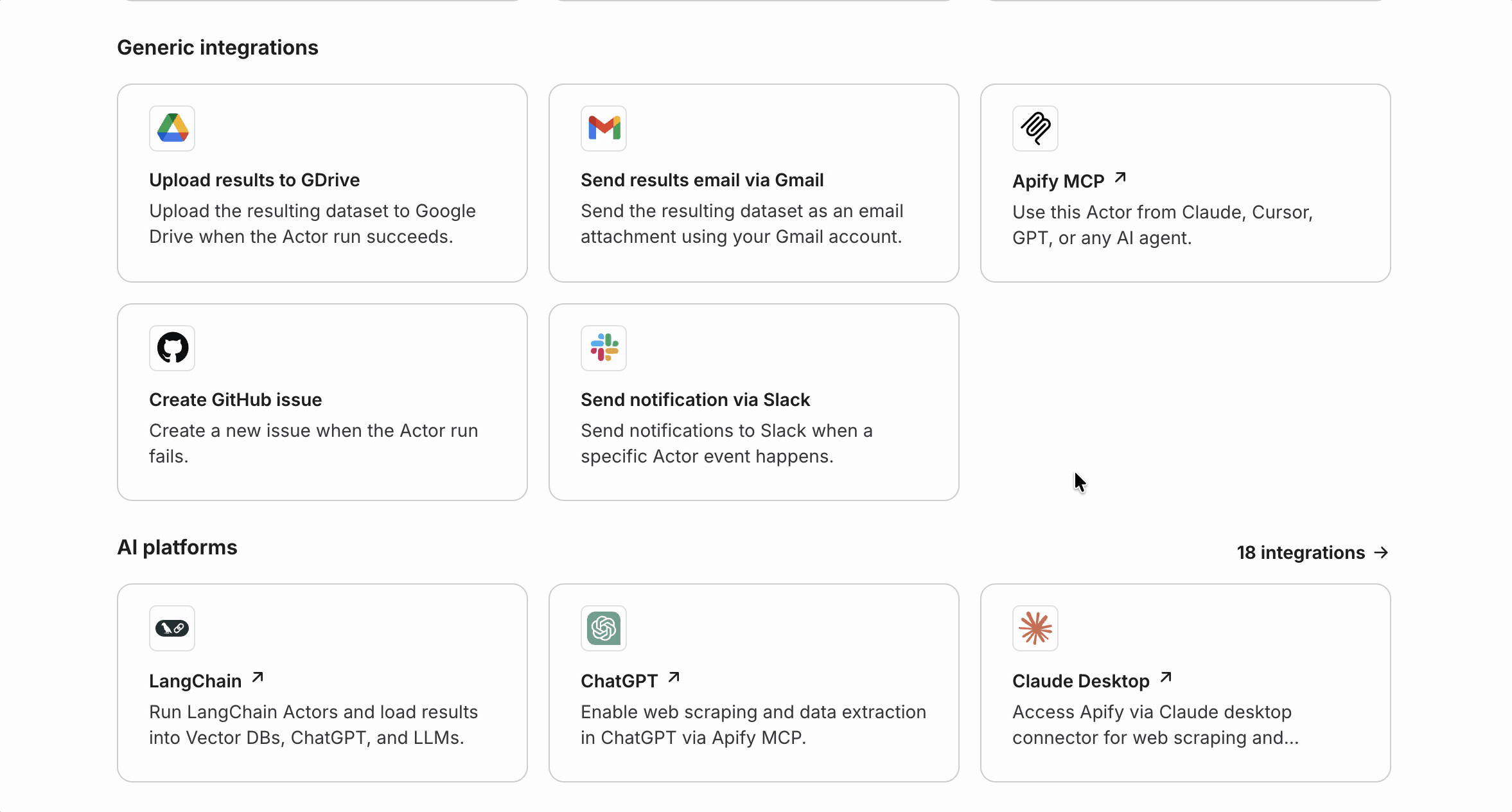Click the Google Drive logo icon

172,128
